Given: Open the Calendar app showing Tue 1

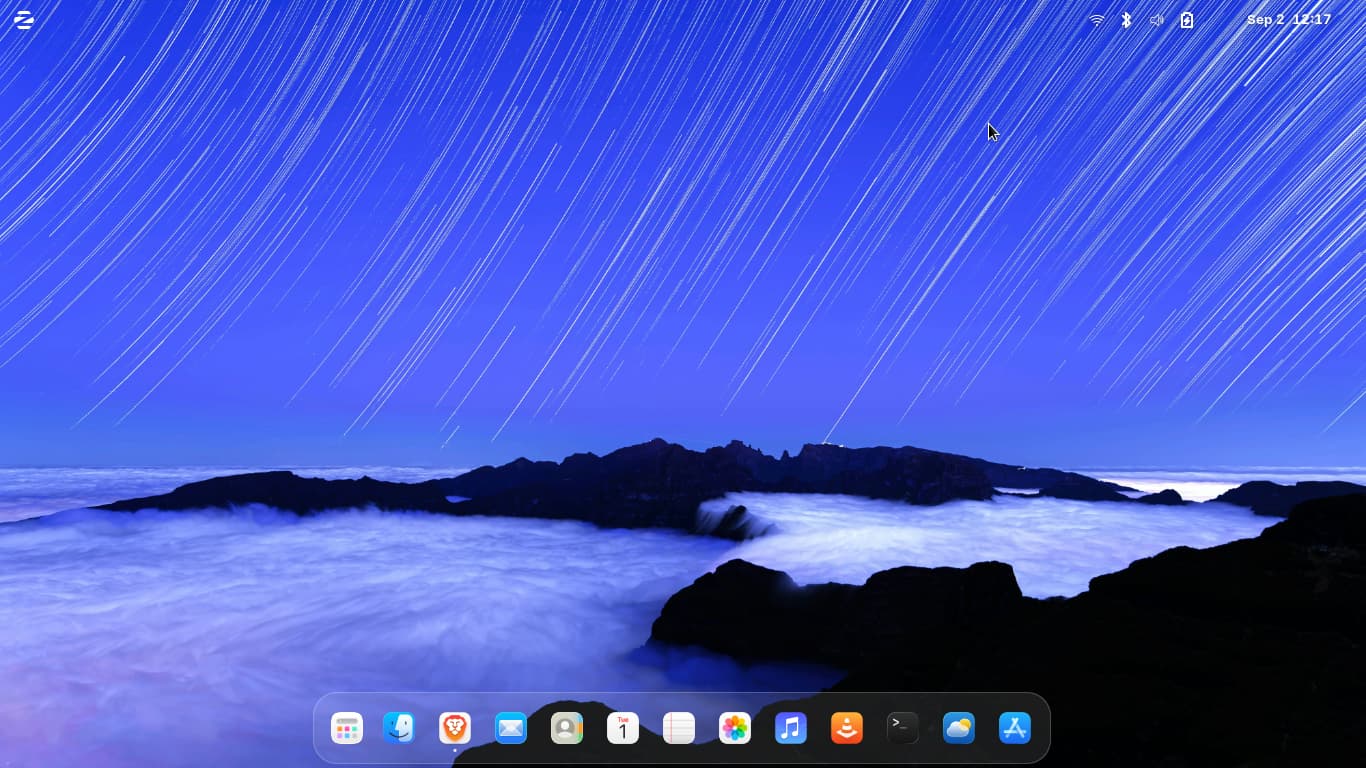Looking at the screenshot, I should pyautogui.click(x=623, y=728).
